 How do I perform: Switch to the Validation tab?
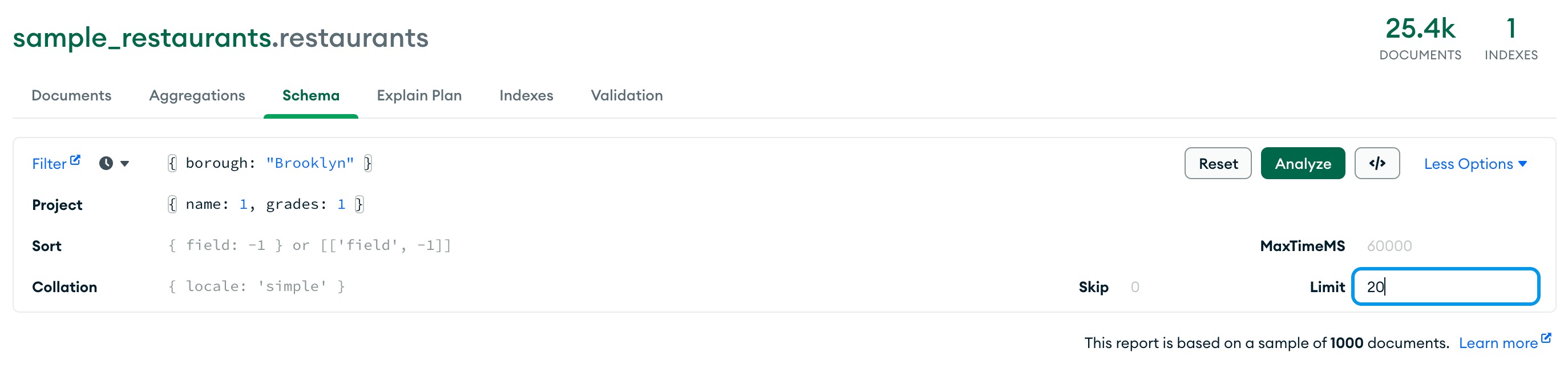tap(627, 96)
